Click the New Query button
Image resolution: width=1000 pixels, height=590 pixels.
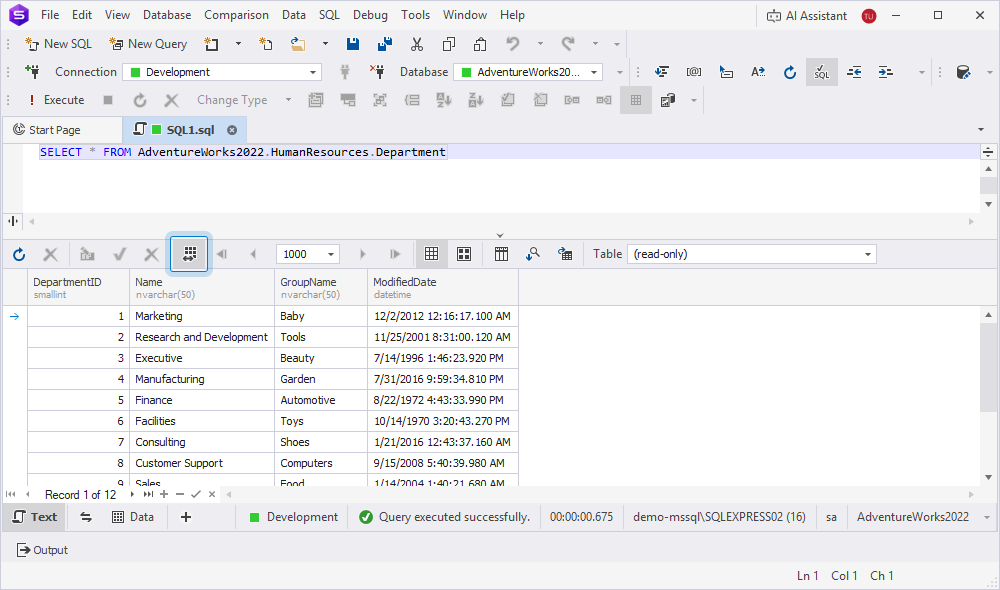click(148, 44)
